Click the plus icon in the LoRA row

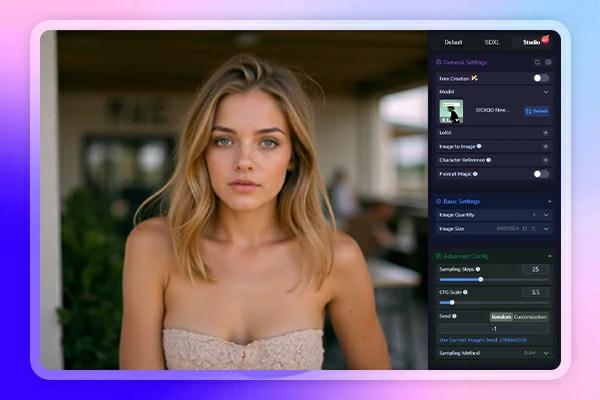pos(546,133)
